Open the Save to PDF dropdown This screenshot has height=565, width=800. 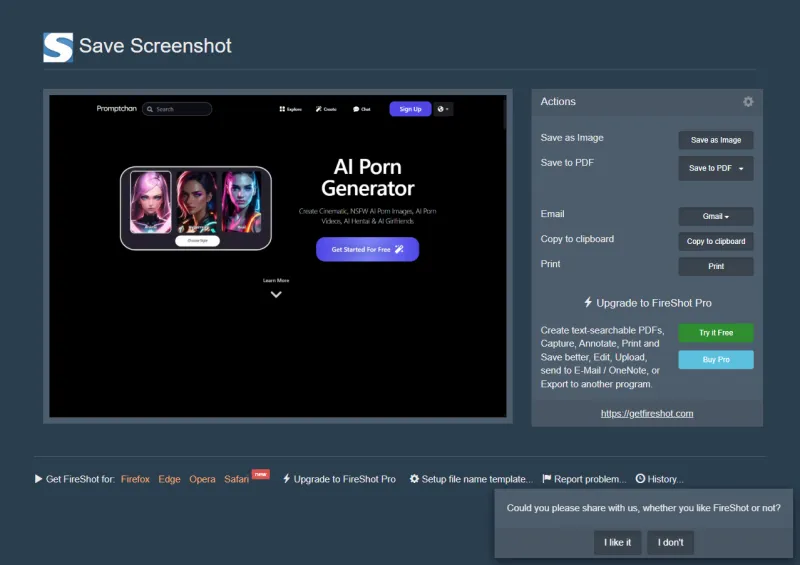pyautogui.click(x=715, y=168)
